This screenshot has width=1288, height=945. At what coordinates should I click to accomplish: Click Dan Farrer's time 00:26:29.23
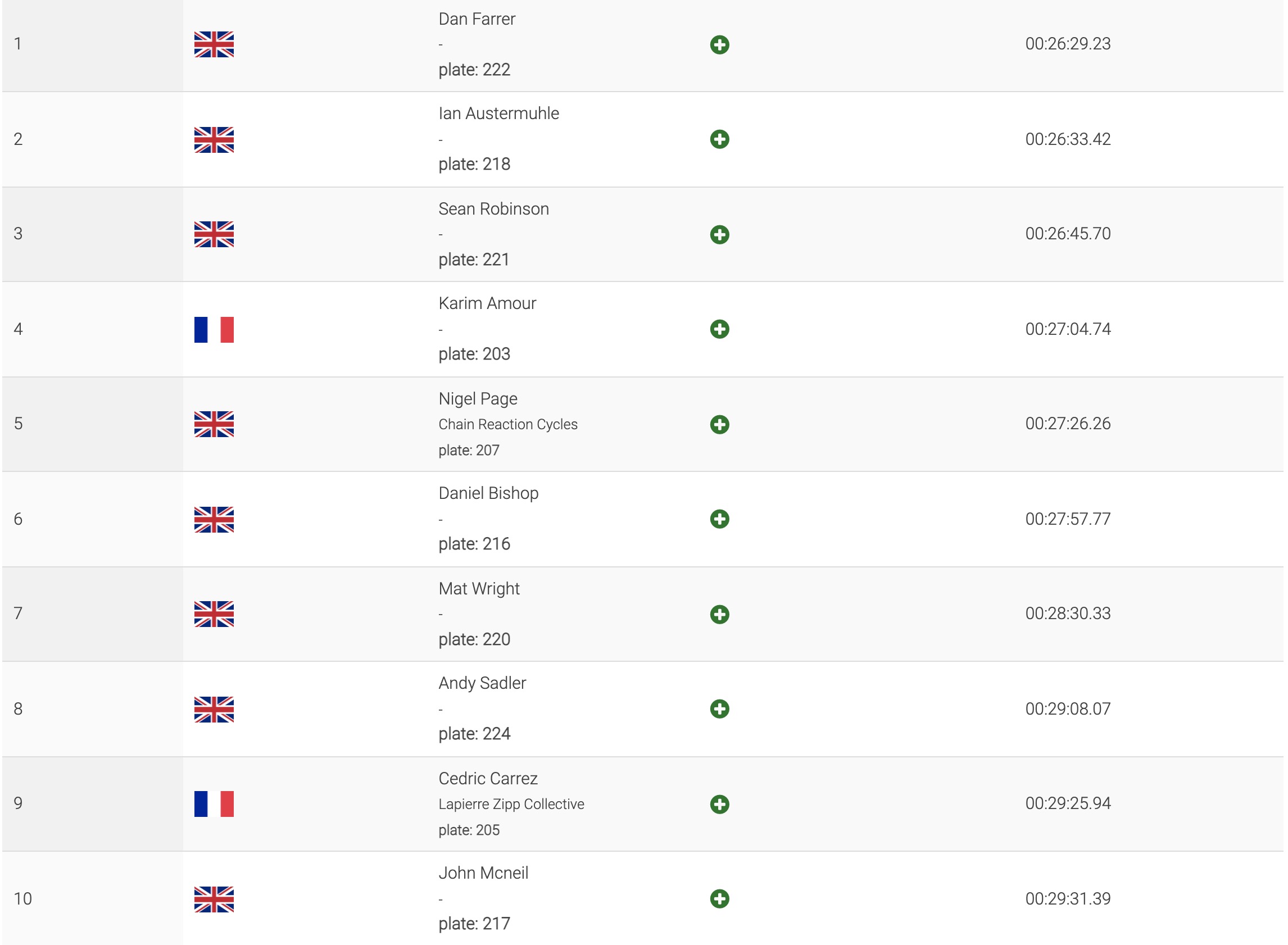(x=1067, y=44)
